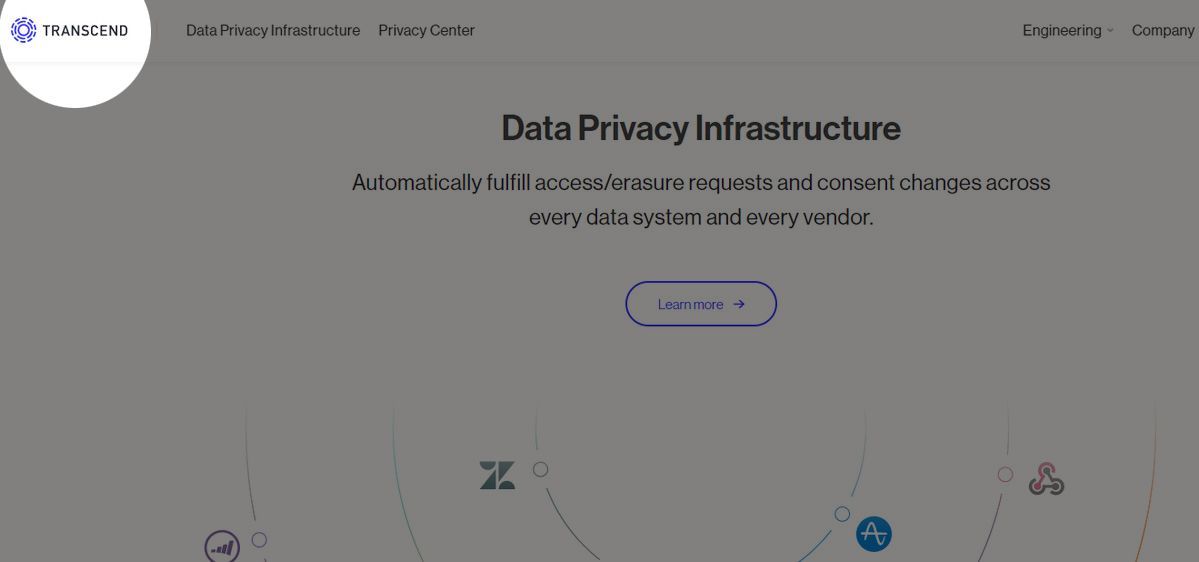The height and width of the screenshot is (562, 1199).
Task: Click the Transcend circular logo icon
Action: (x=24, y=31)
